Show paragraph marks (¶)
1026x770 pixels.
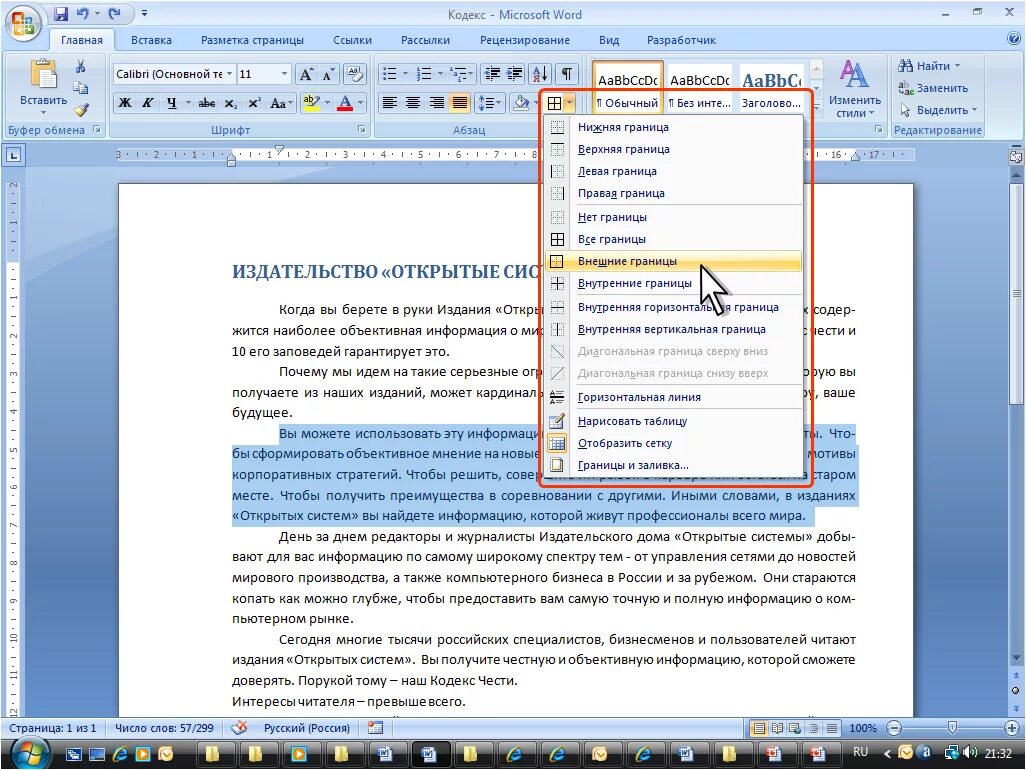tap(567, 74)
